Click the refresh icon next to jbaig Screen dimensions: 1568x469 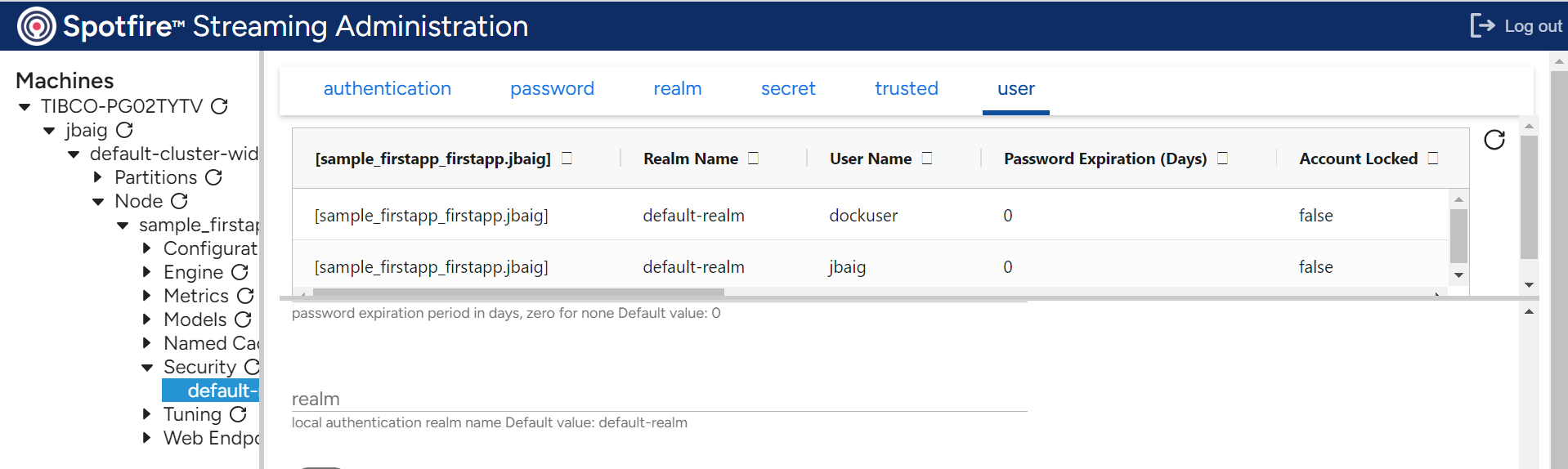pyautogui.click(x=124, y=130)
